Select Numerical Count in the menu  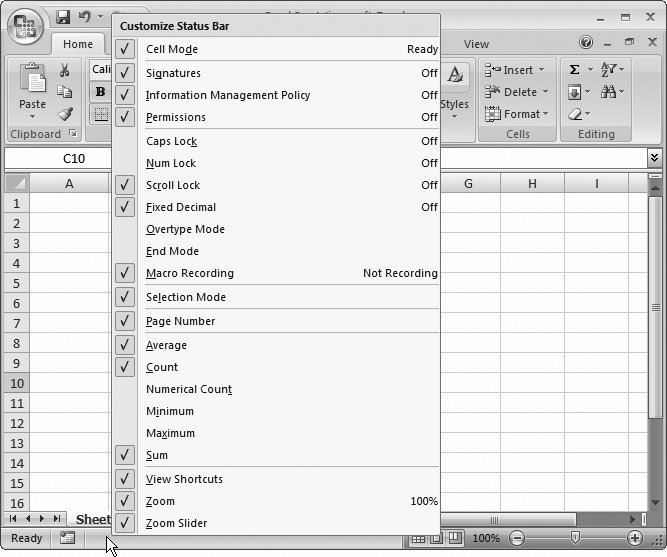coord(189,389)
